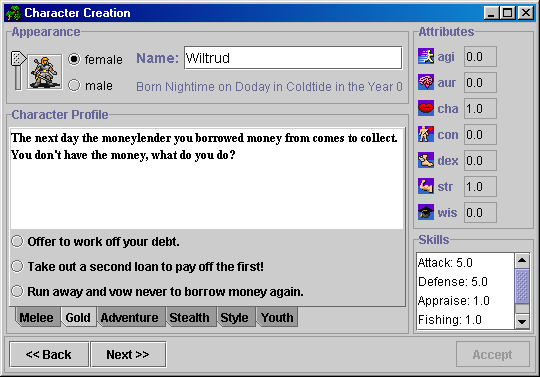Click the 'cha' attribute label
540x377 pixels.
point(448,109)
